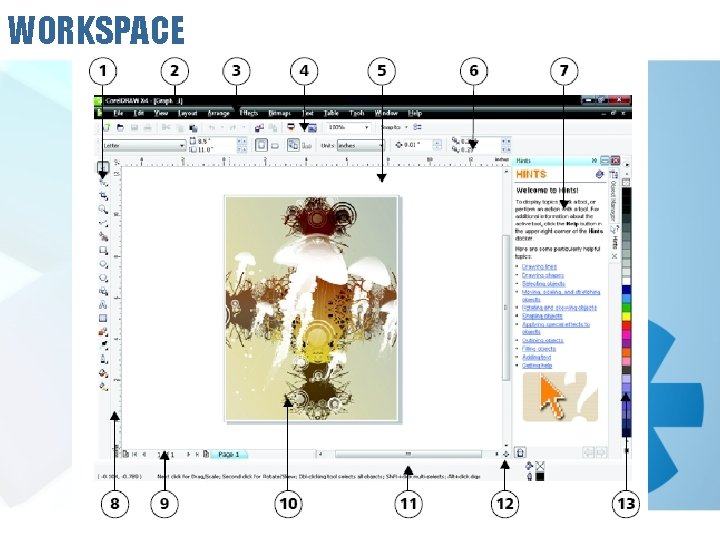
Task: Select the Crop tool in the toolbox
Action: (x=104, y=196)
